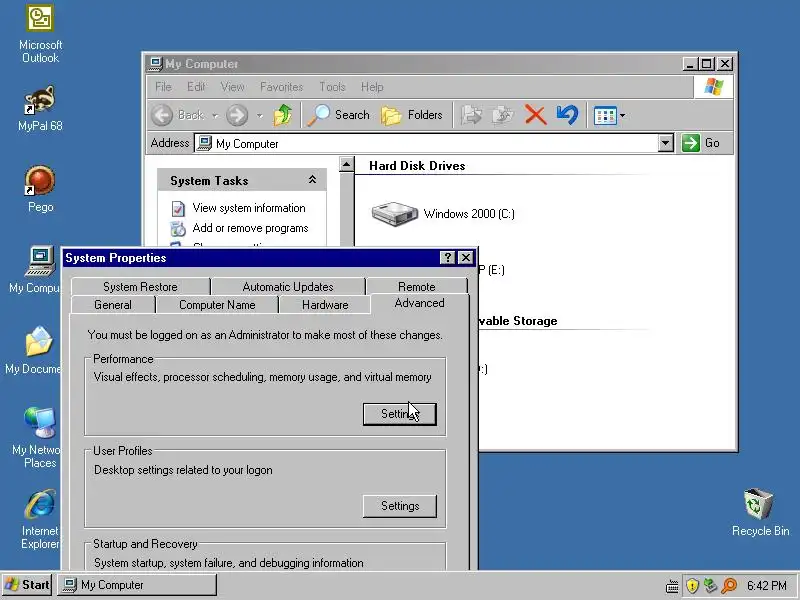Open the Microsoft Outlook desktop icon
Viewport: 800px width, 600px height.
[x=40, y=34]
